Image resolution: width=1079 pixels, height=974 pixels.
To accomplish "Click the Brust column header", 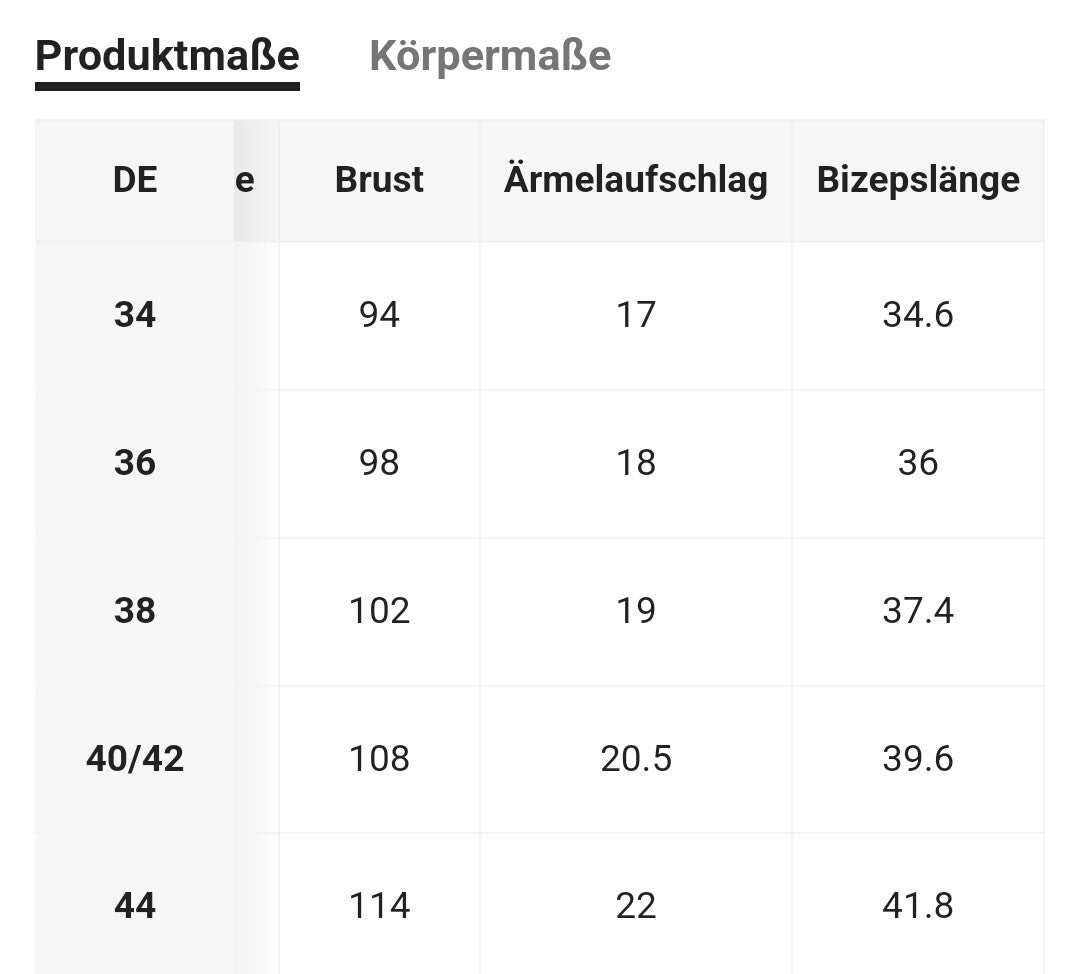I will [379, 180].
